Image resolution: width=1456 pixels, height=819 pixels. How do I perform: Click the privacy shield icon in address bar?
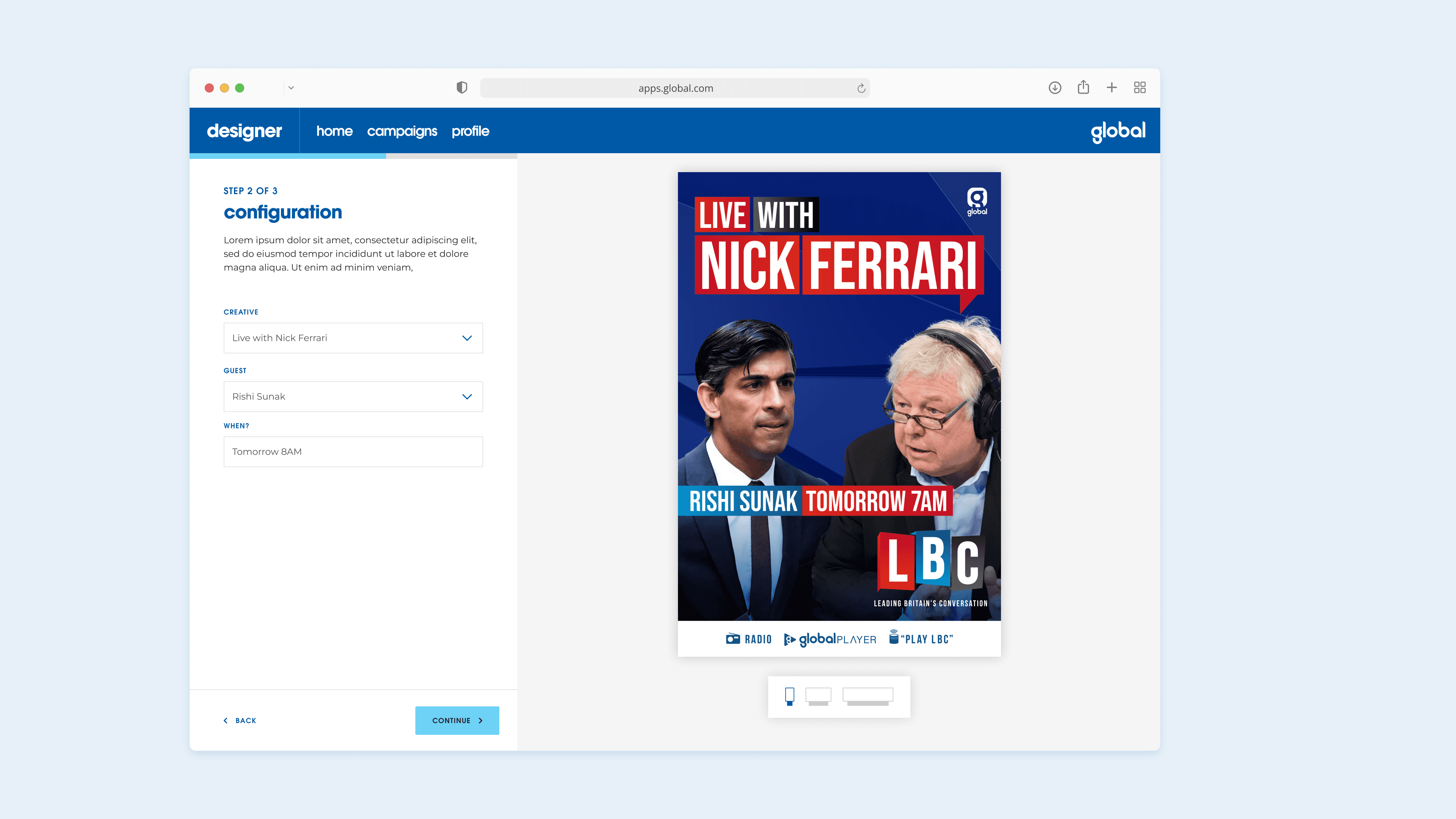(x=462, y=88)
